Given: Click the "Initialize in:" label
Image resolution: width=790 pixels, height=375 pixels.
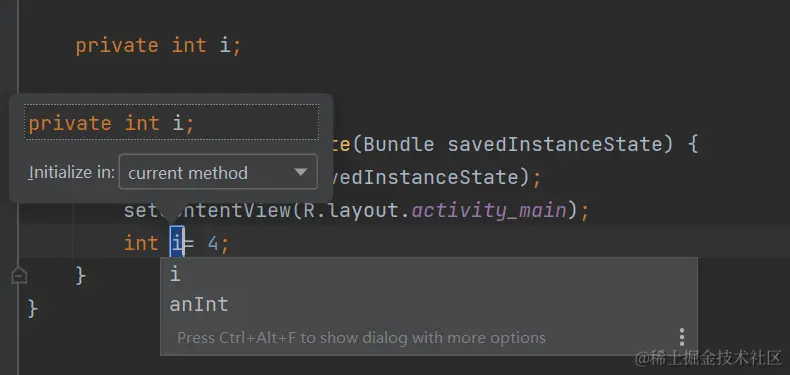Looking at the screenshot, I should point(72,172).
